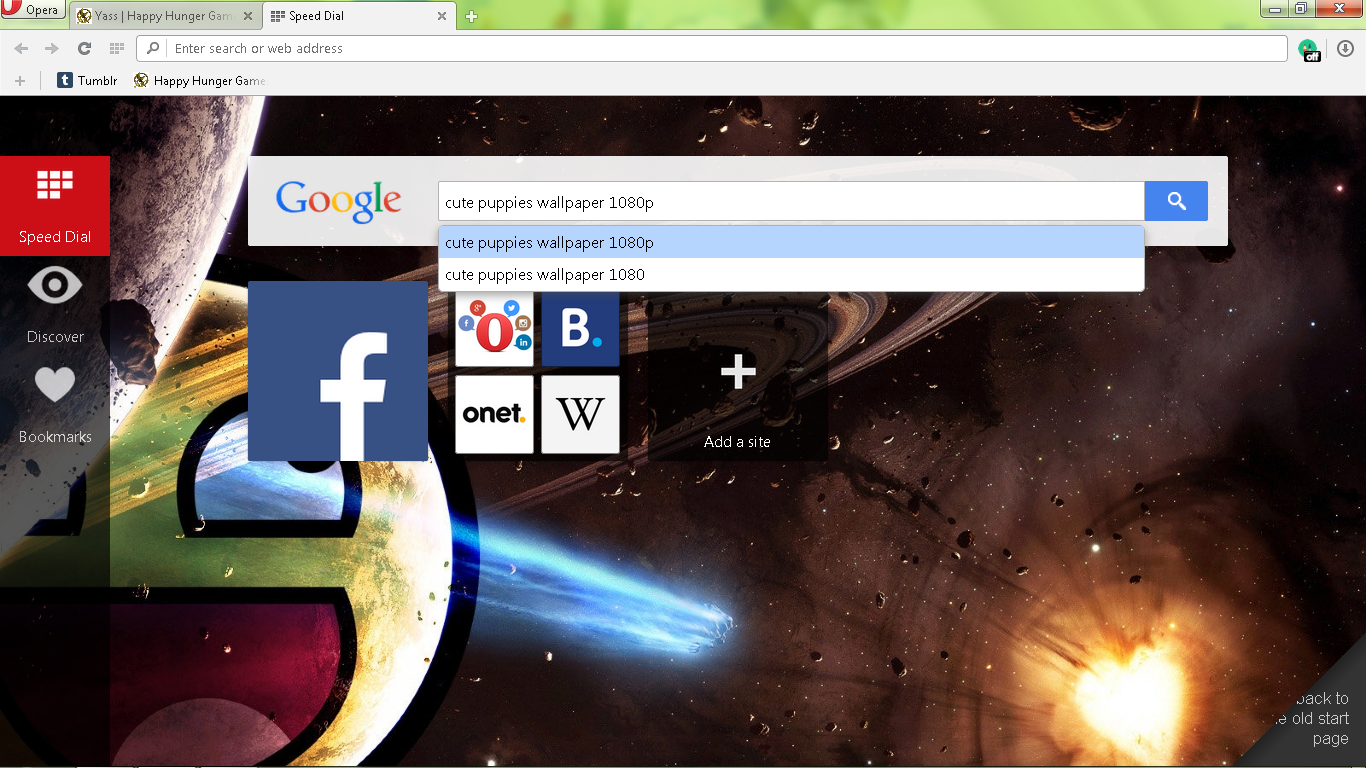Reload the current page
1366x768 pixels.
click(84, 48)
